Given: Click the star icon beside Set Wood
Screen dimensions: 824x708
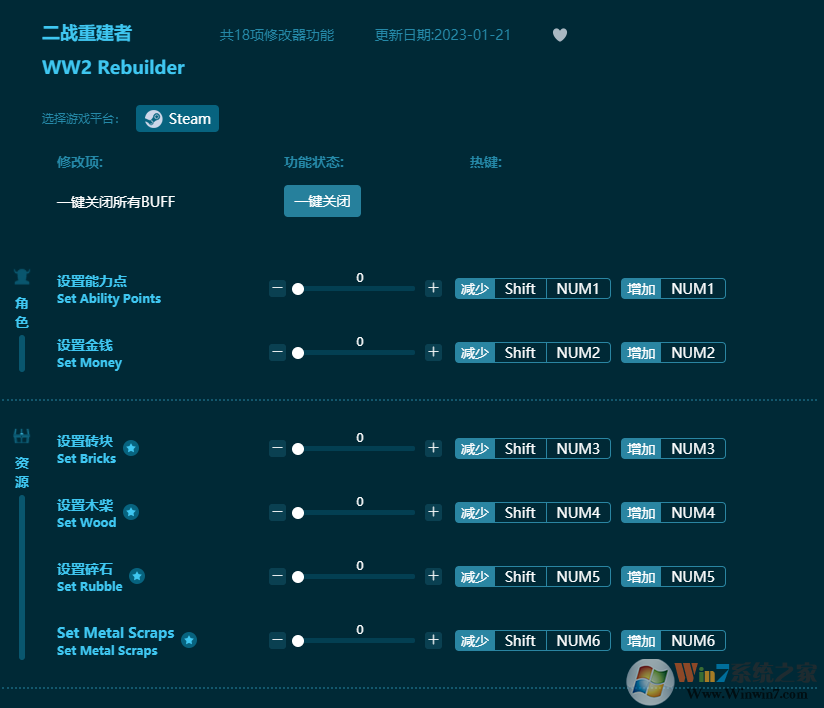Looking at the screenshot, I should click(131, 512).
